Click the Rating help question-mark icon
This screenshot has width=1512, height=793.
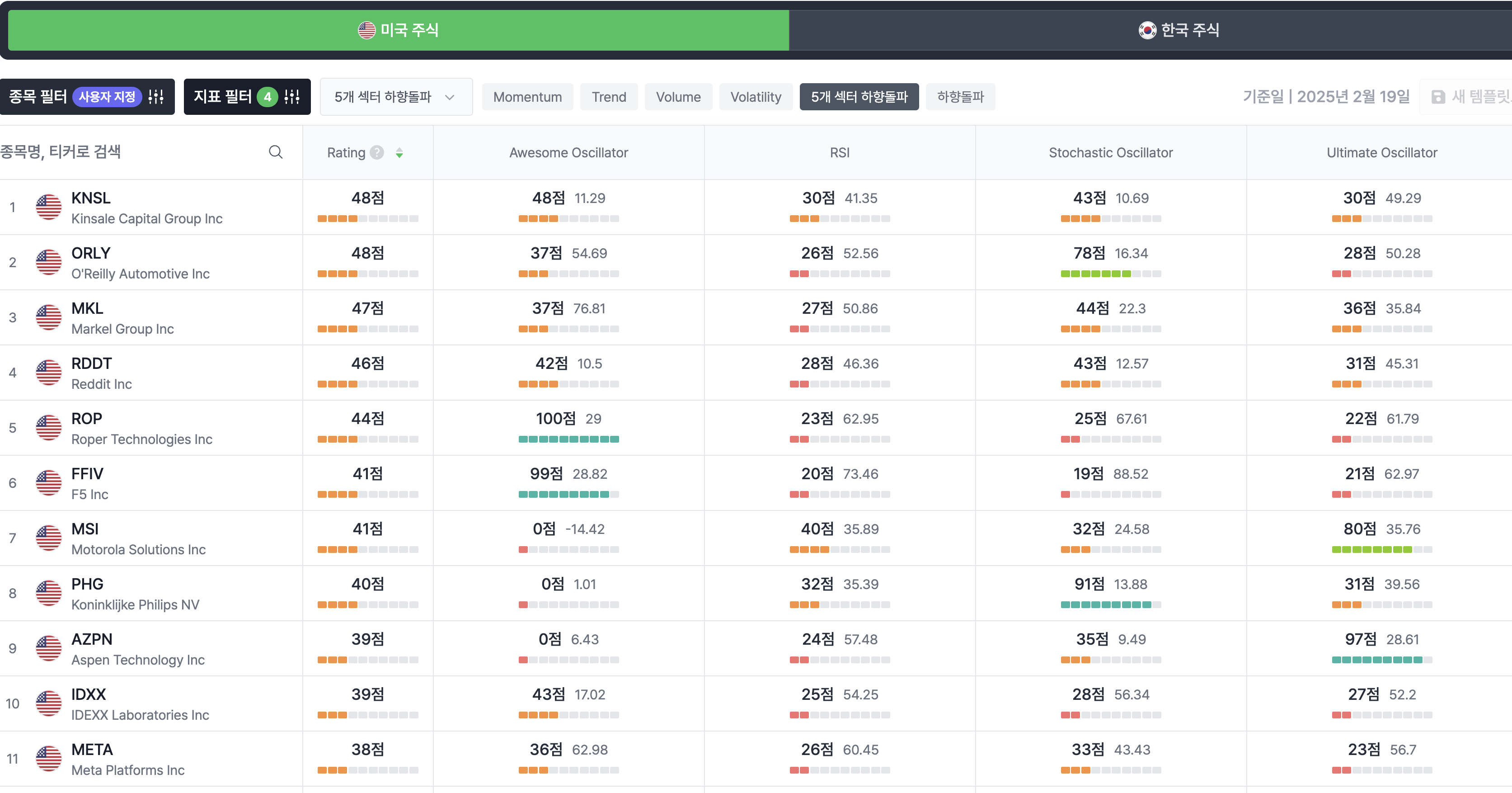(377, 153)
